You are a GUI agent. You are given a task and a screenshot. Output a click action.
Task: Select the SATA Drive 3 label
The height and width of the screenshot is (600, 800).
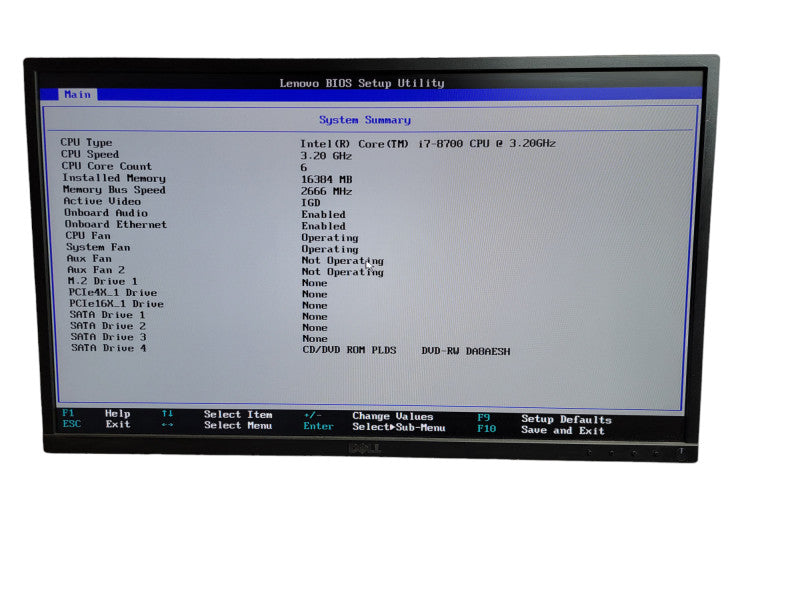coord(108,337)
